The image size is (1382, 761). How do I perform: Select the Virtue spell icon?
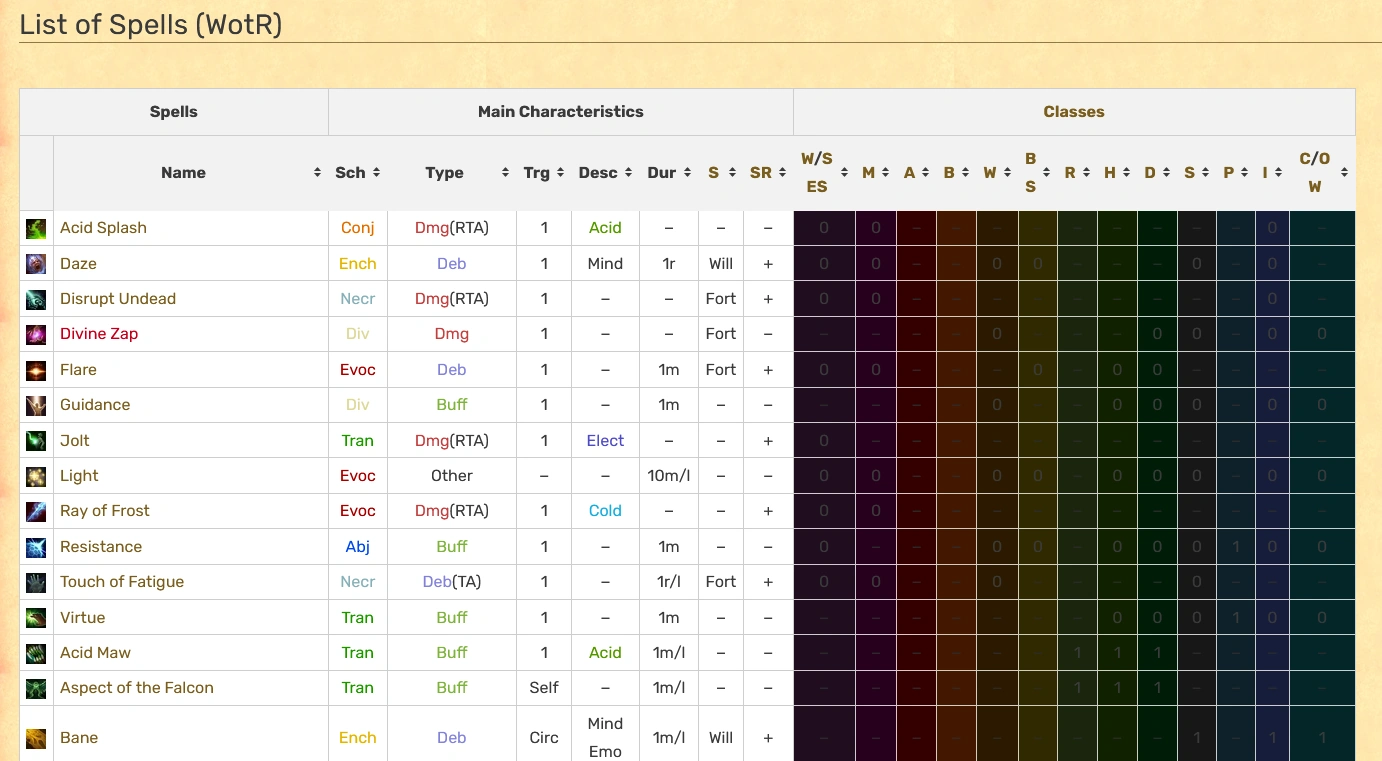[35, 617]
